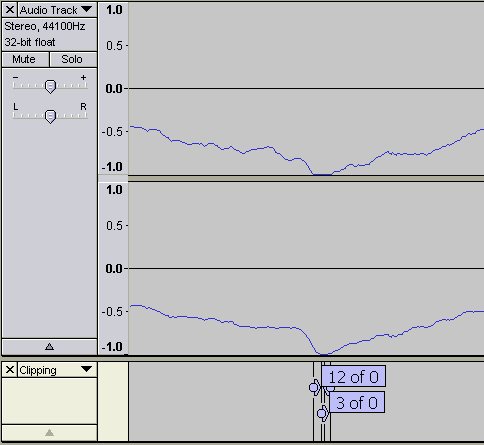Click the clipped trough in lower waveform
The image size is (484, 445).
(x=323, y=354)
